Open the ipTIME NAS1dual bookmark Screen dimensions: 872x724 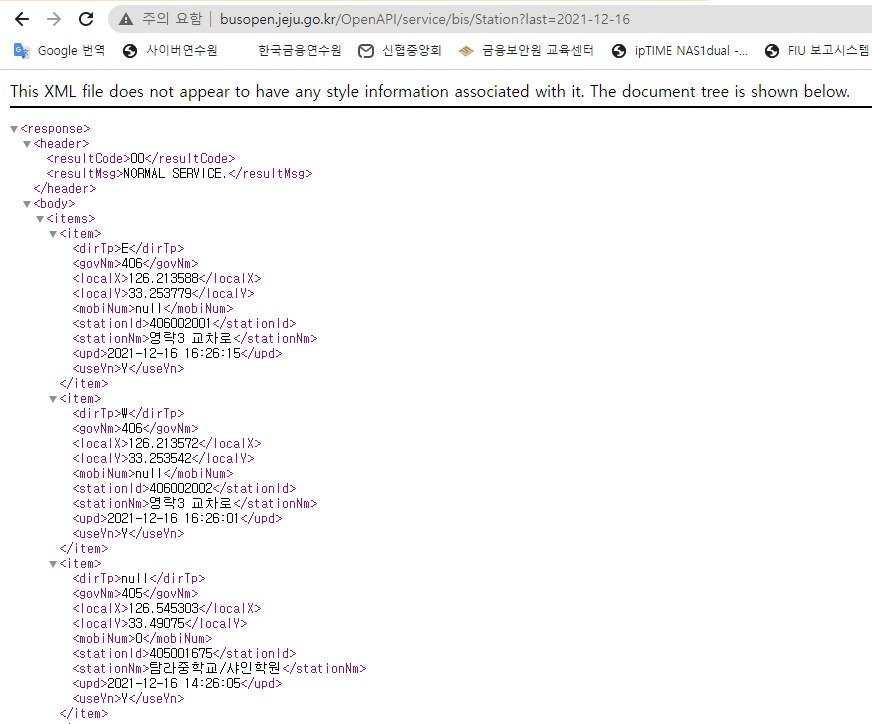click(680, 51)
